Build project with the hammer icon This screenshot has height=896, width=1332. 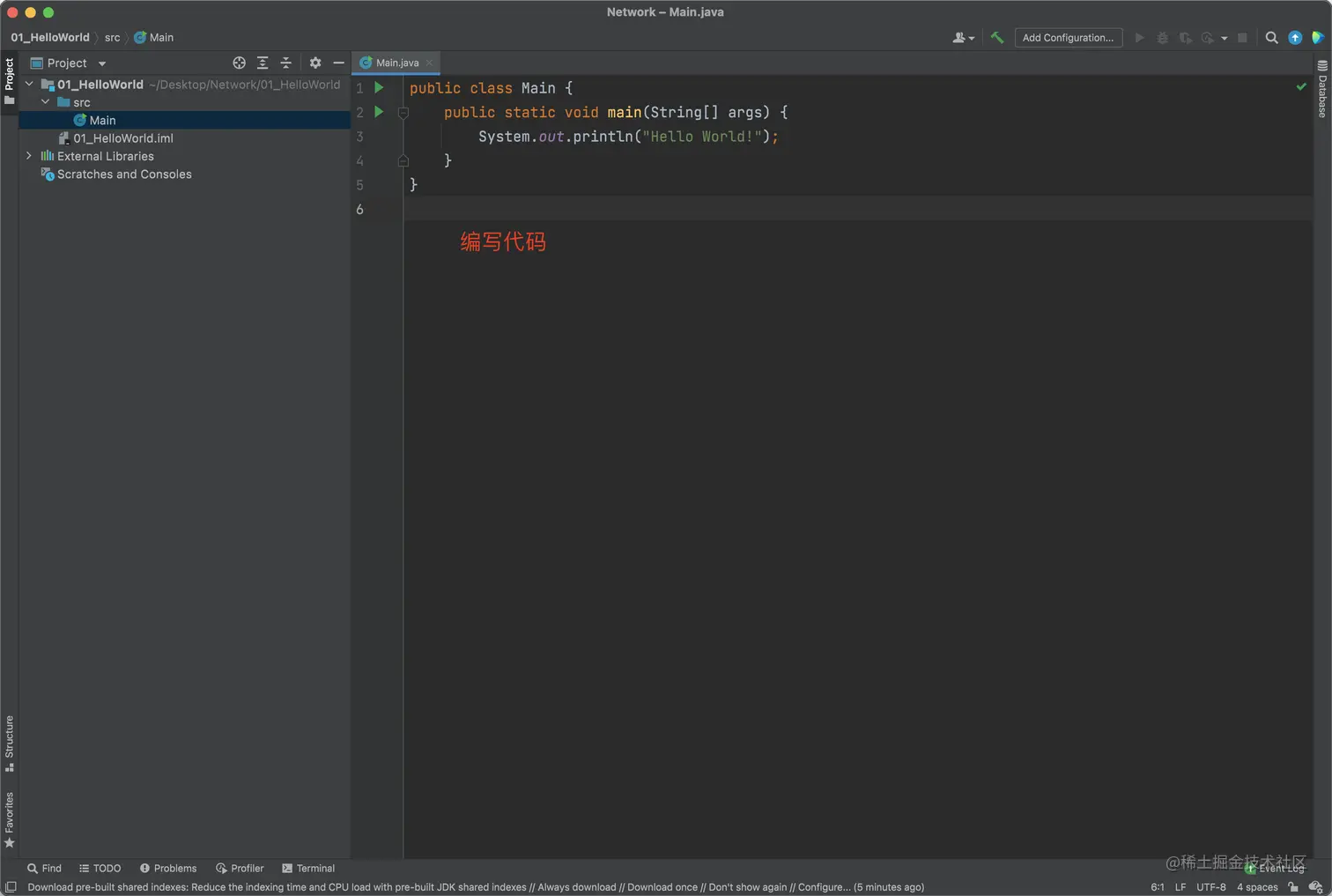click(997, 38)
